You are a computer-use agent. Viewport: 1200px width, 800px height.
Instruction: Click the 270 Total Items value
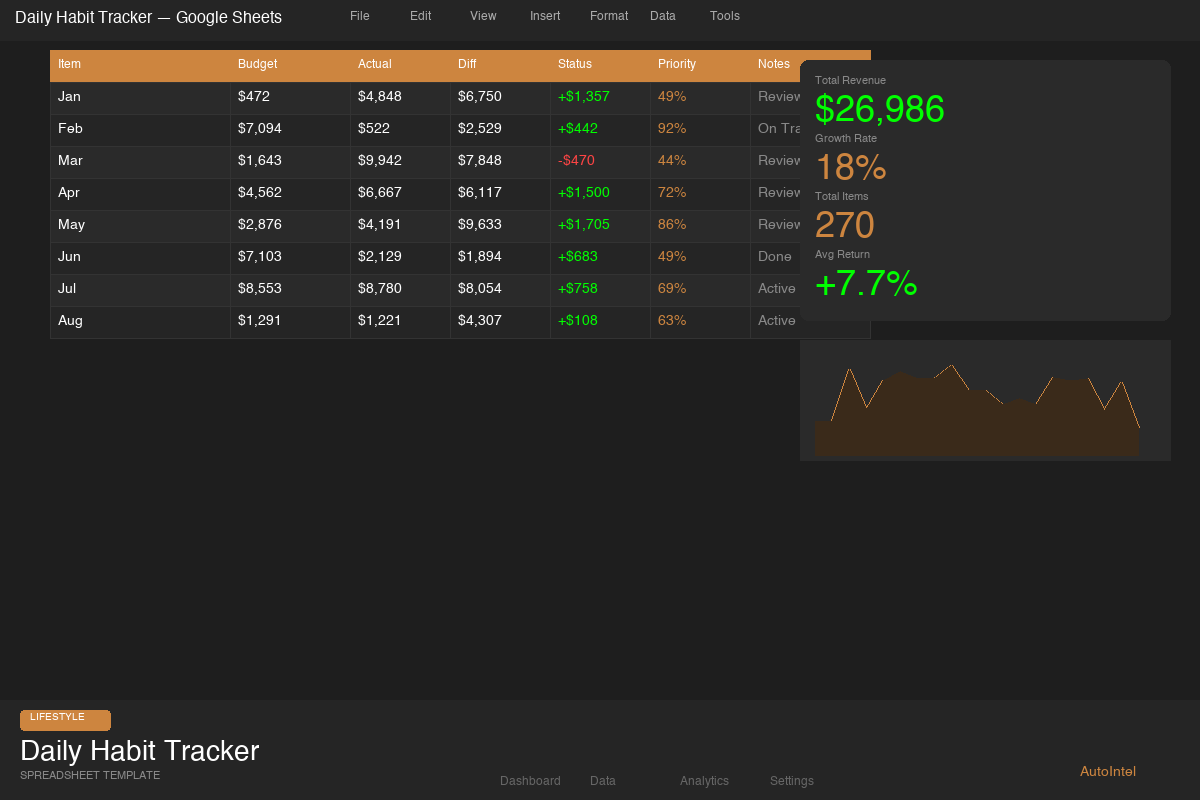click(845, 225)
